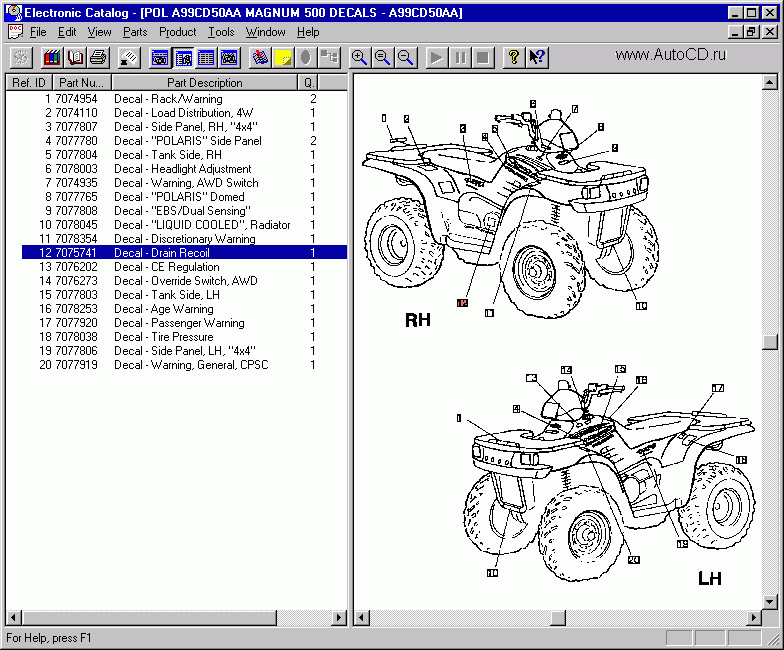Screen dimensions: 784x650
Task: Select row Decal - "POLARIS" Side Panel
Action: click(x=184, y=141)
